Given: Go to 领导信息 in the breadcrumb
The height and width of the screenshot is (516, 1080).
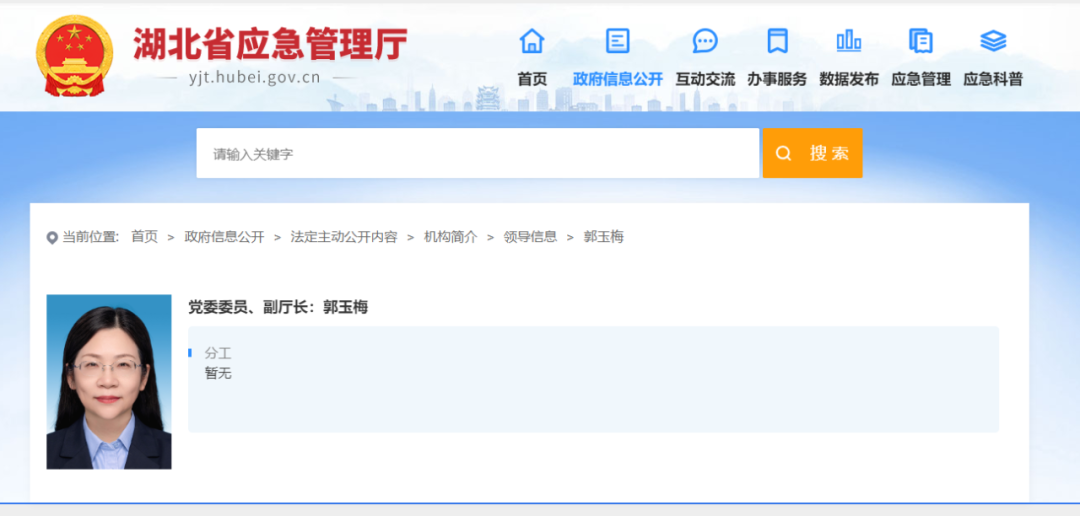Looking at the screenshot, I should coord(530,237).
